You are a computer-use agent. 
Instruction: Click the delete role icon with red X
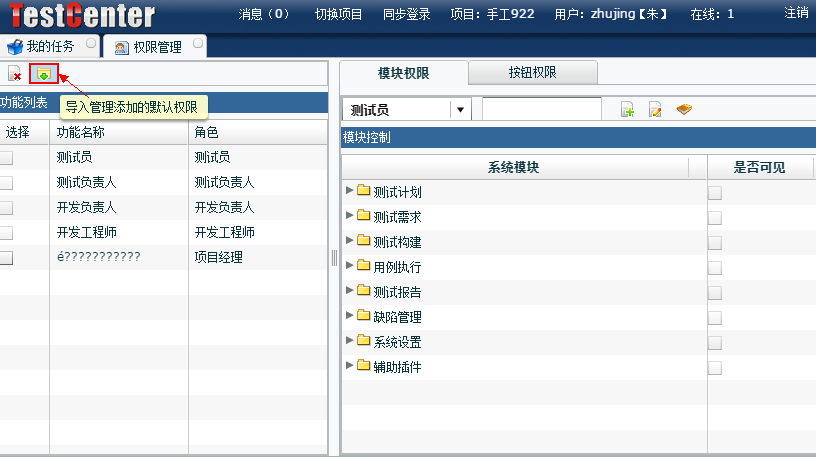coord(15,74)
